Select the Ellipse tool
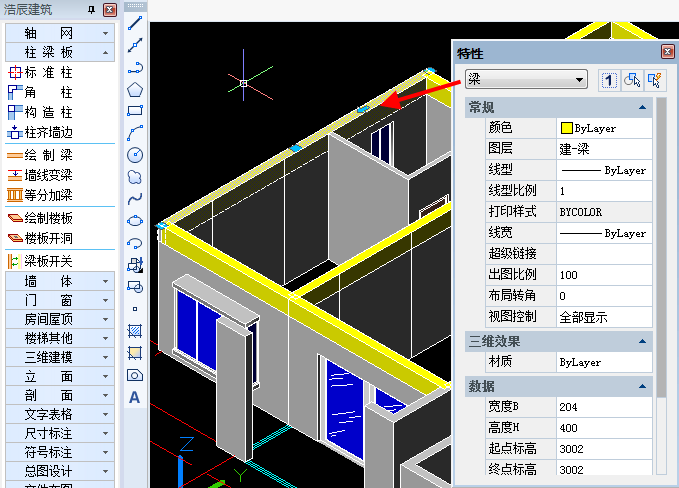Image resolution: width=679 pixels, height=488 pixels. tap(135, 221)
